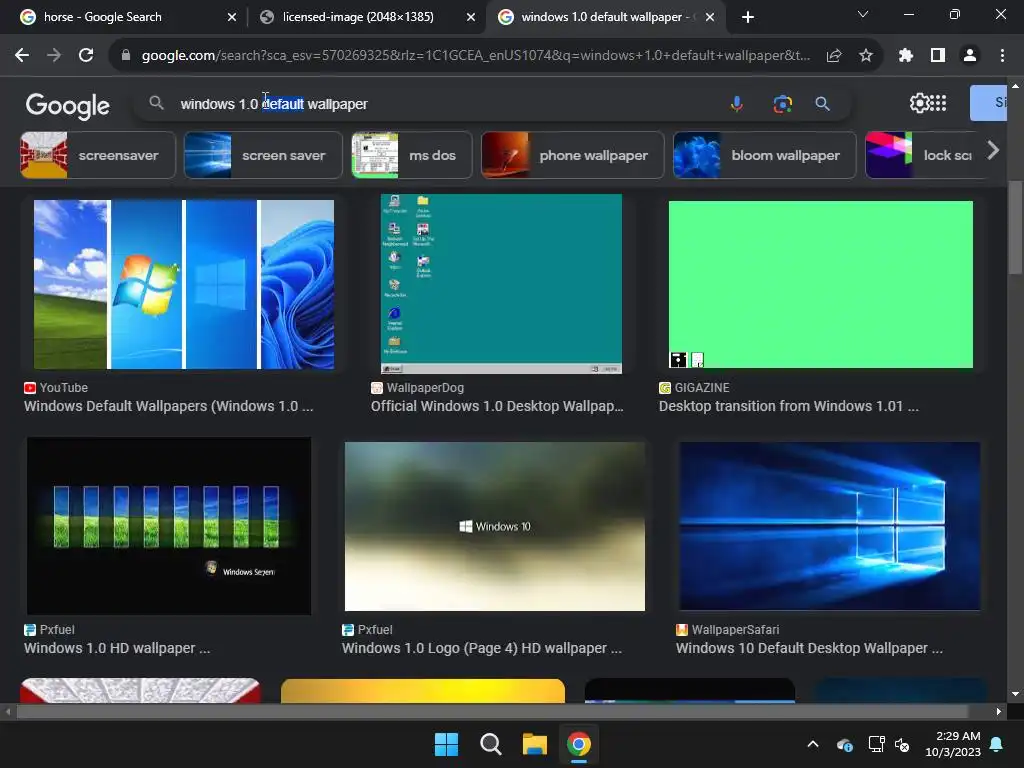This screenshot has height=768, width=1024.
Task: Close the horse - Google Search tab
Action: (x=232, y=17)
